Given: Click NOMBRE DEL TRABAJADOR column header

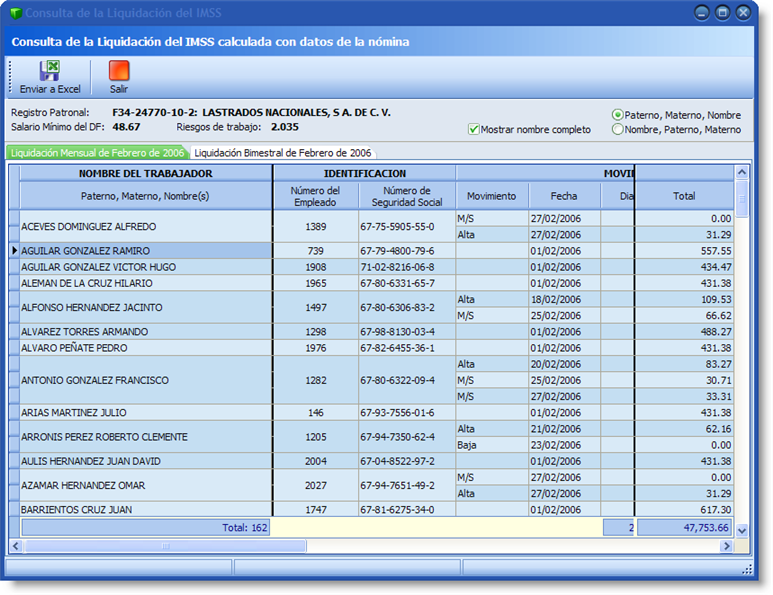Looking at the screenshot, I should click(x=145, y=174).
